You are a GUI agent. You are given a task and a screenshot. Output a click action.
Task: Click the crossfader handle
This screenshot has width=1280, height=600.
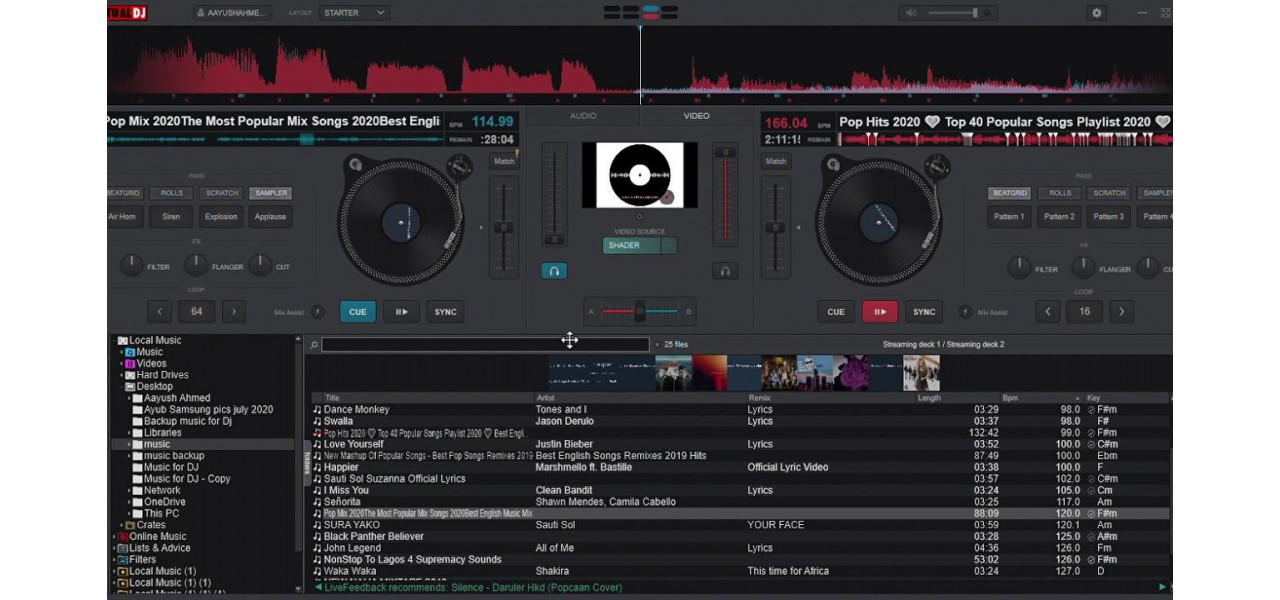640,312
